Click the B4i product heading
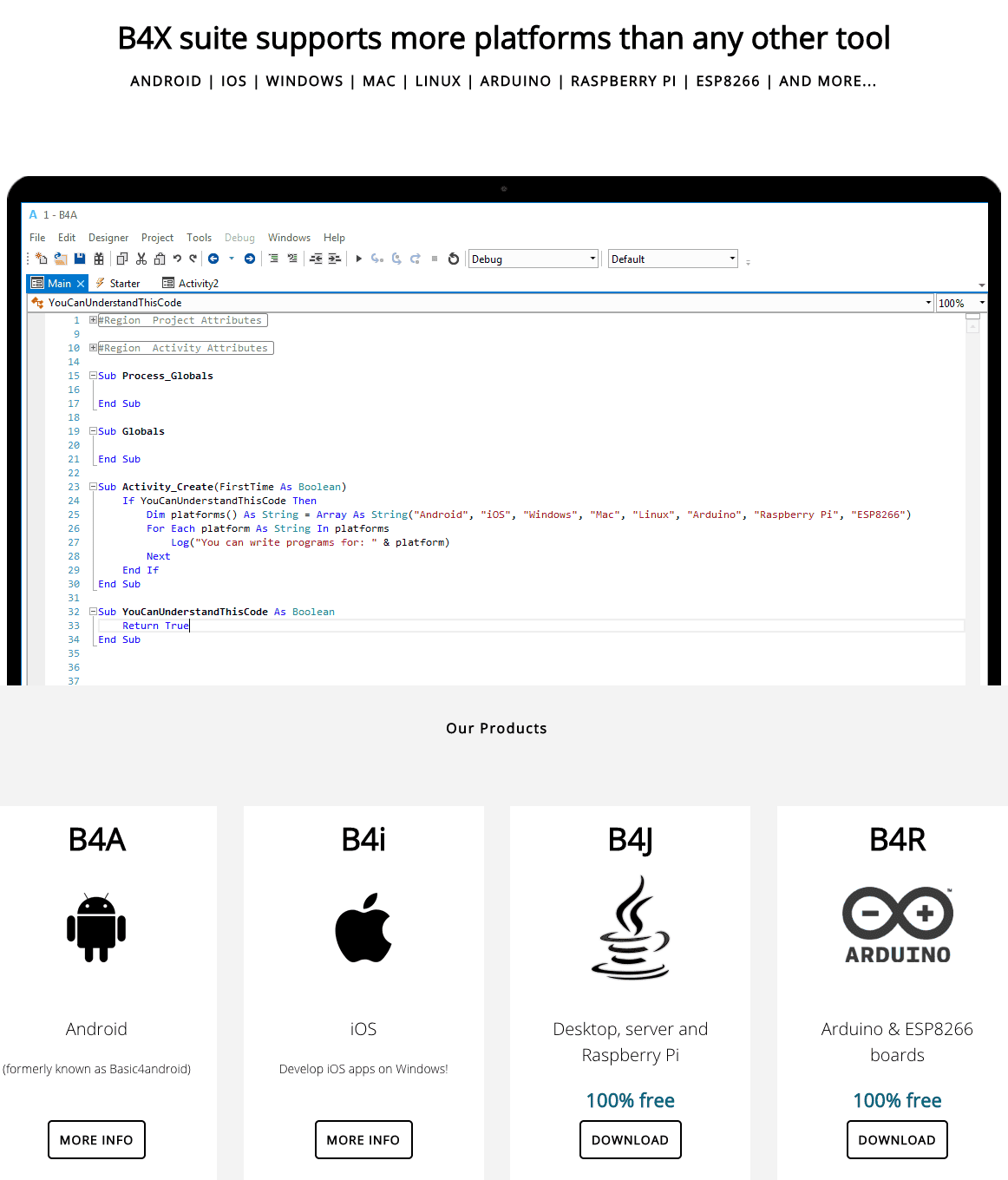This screenshot has width=1008, height=1180. tap(363, 840)
